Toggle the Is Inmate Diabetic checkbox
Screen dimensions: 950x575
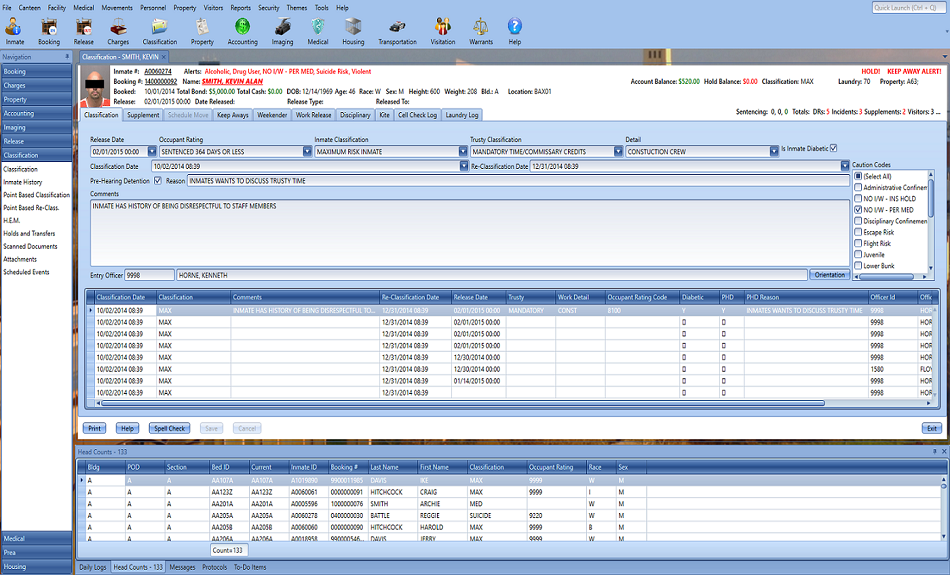click(x=834, y=149)
